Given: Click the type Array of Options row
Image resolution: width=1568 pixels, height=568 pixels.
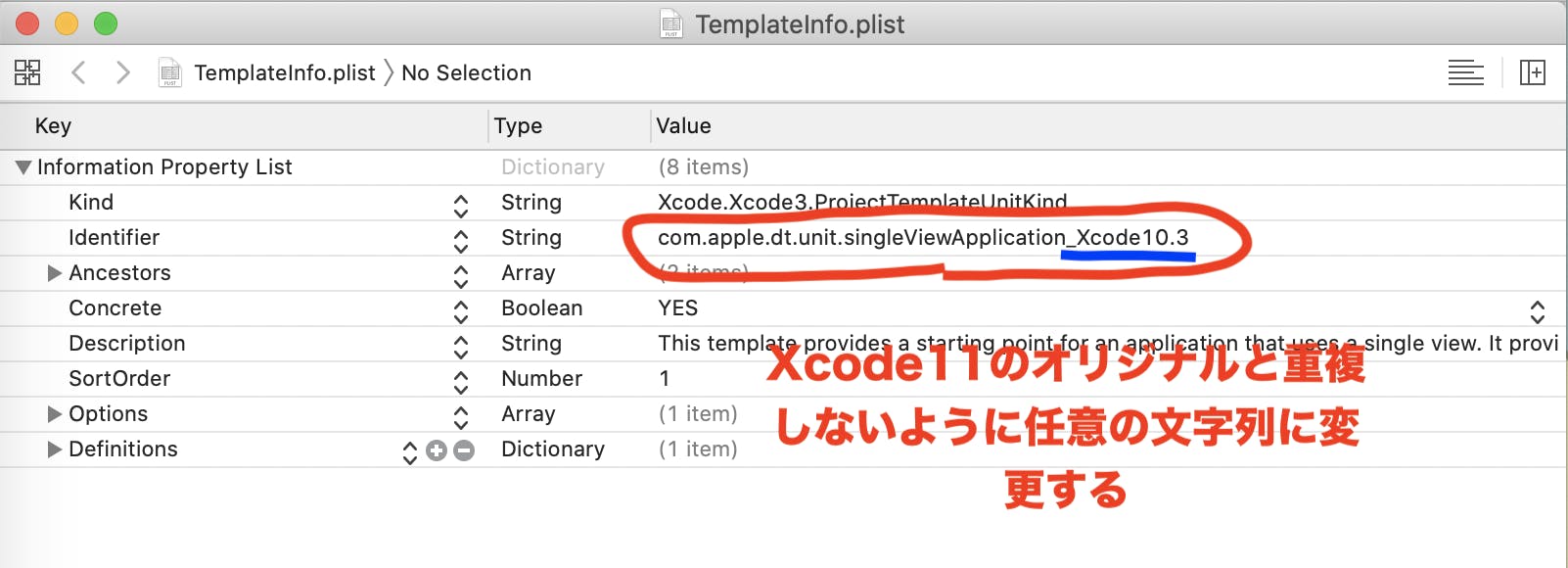Looking at the screenshot, I should [529, 414].
